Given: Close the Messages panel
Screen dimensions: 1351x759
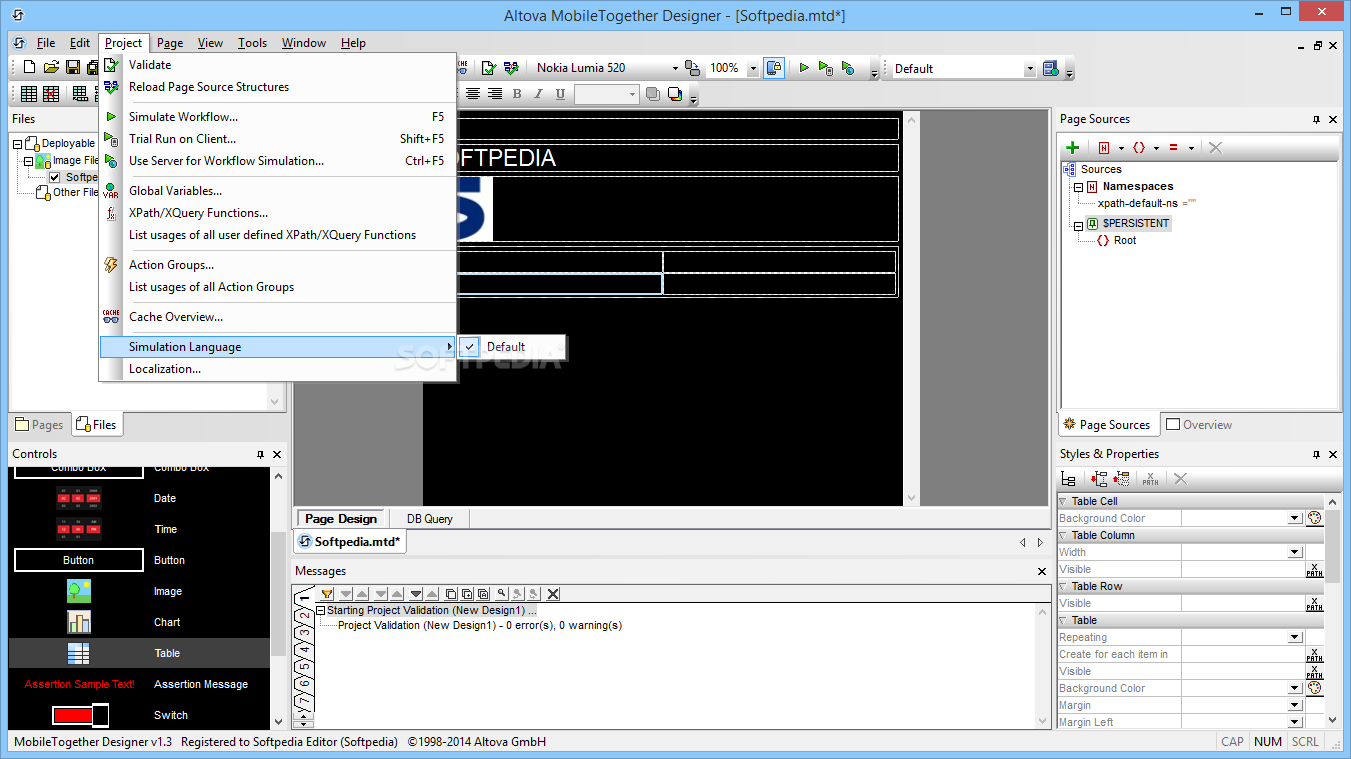Looking at the screenshot, I should coord(1042,571).
